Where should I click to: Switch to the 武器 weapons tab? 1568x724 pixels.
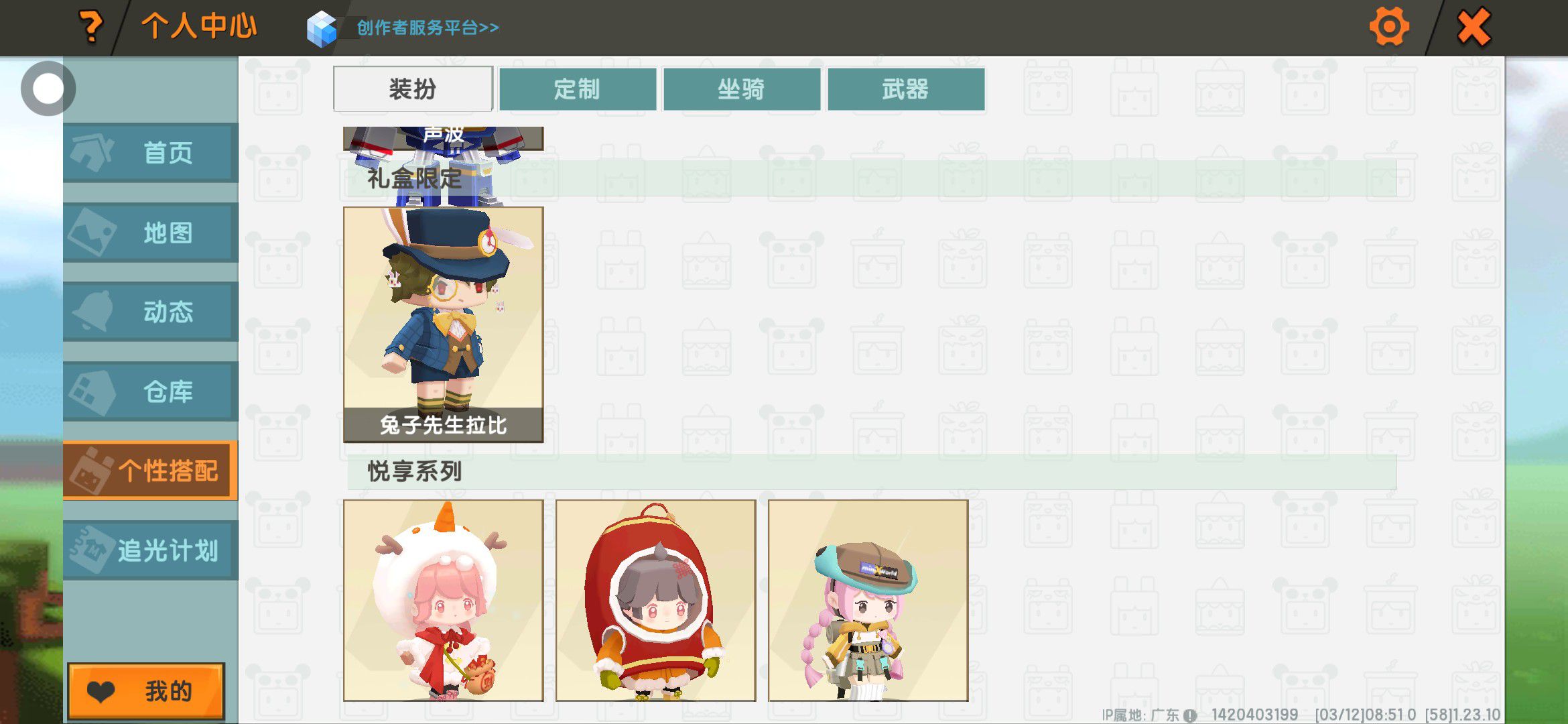point(906,88)
